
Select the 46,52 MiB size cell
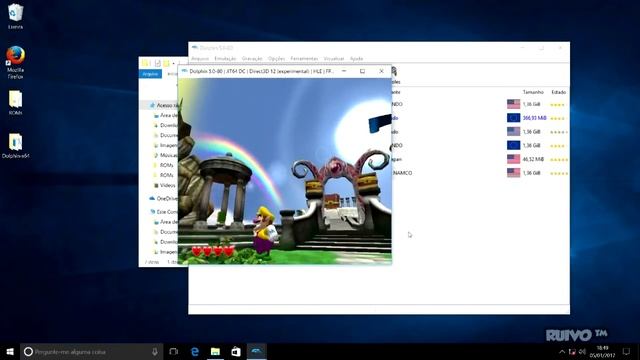pyautogui.click(x=533, y=159)
